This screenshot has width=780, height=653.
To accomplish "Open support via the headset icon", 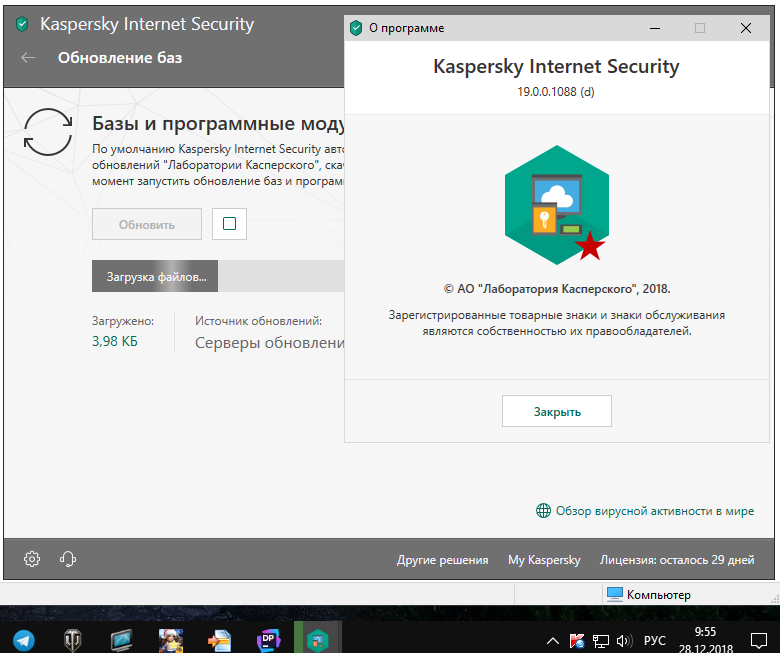I will 68,559.
